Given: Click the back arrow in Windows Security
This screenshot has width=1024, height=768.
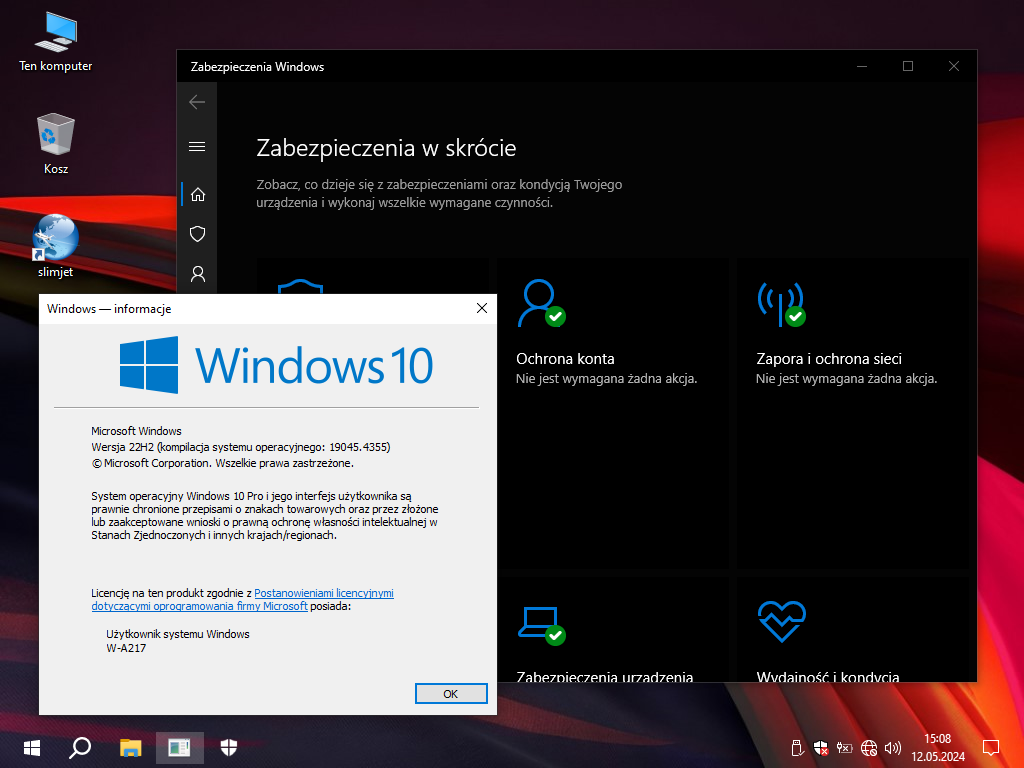Looking at the screenshot, I should click(x=197, y=101).
